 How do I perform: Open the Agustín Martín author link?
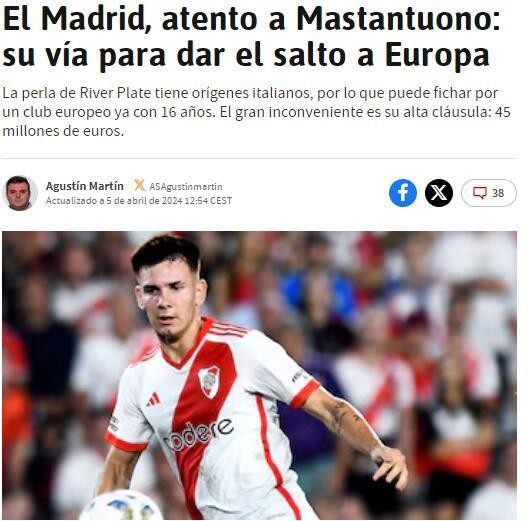click(85, 186)
